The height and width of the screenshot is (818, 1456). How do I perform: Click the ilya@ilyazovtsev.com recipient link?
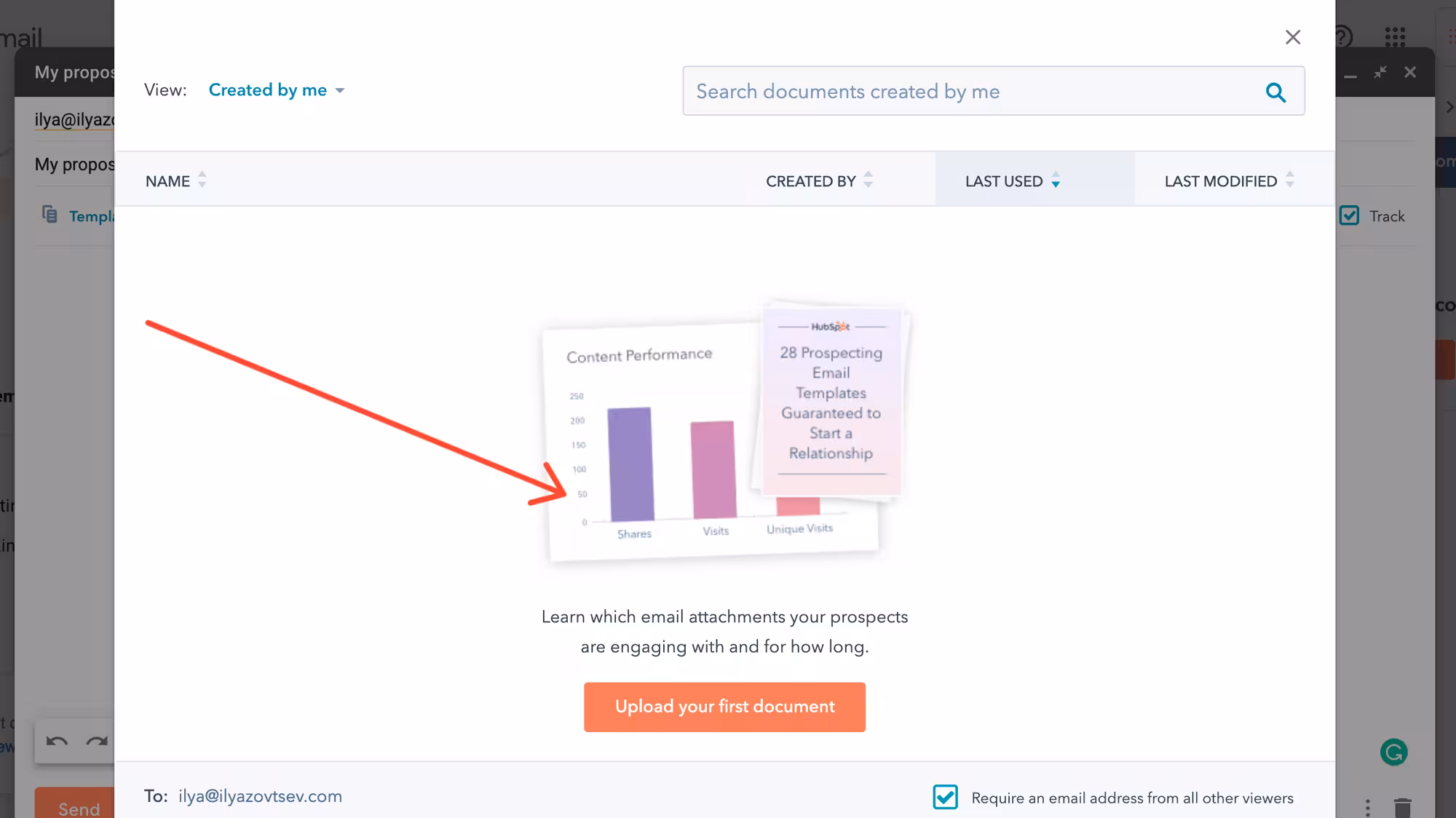(x=260, y=796)
